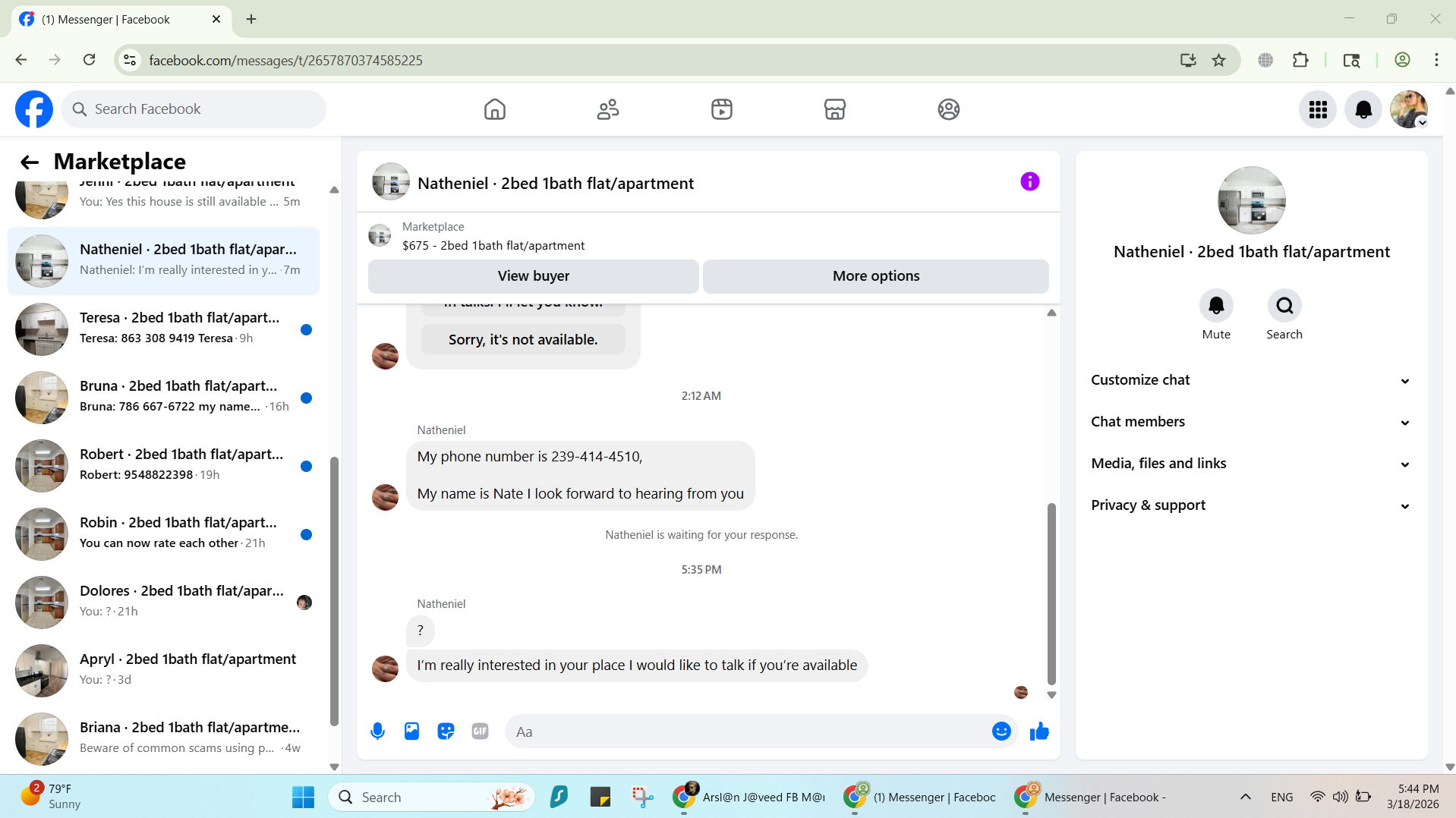Open the Groups icon in top navigation

click(x=949, y=109)
